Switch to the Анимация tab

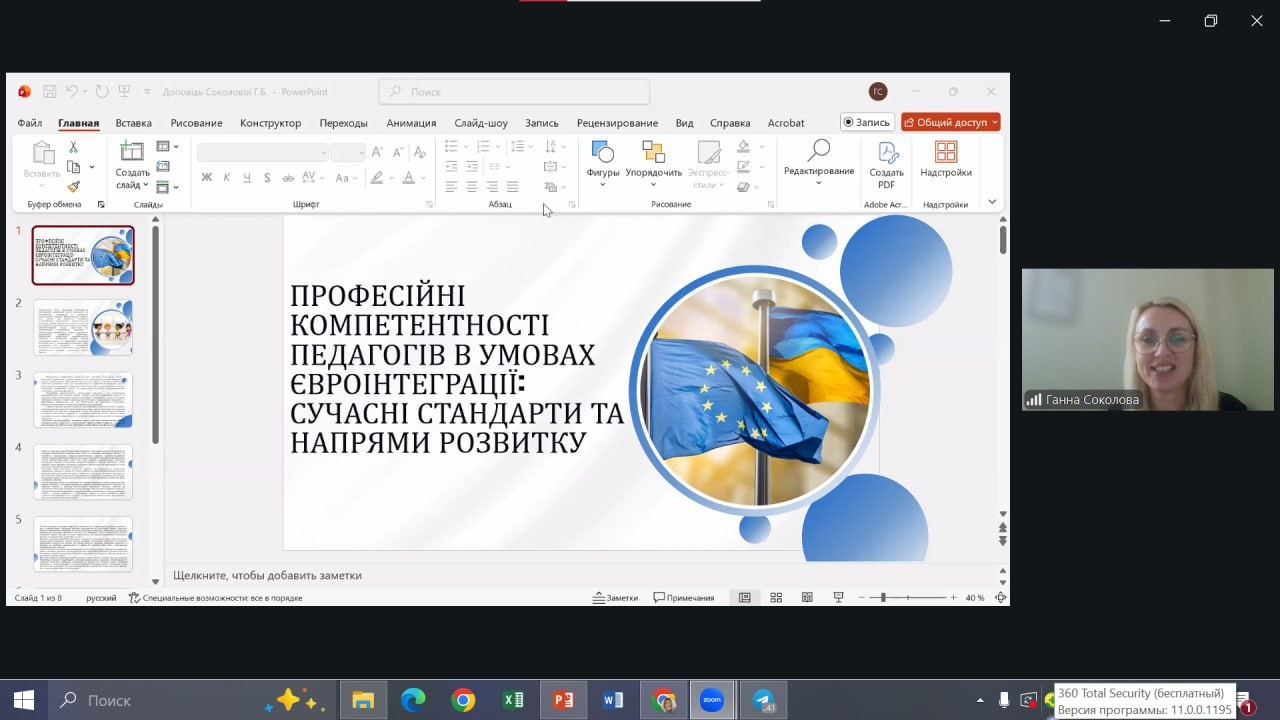point(411,123)
